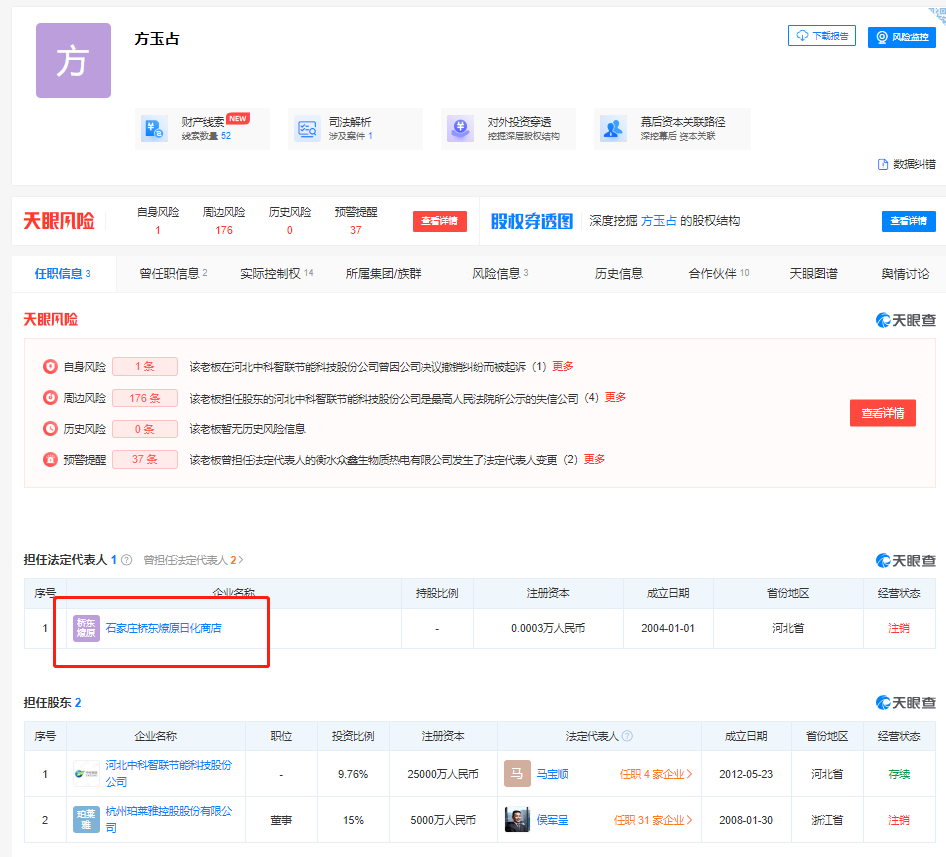This screenshot has width=946, height=857.
Task: Open the 幕后资本关联路径 icon
Action: pyautogui.click(x=613, y=129)
